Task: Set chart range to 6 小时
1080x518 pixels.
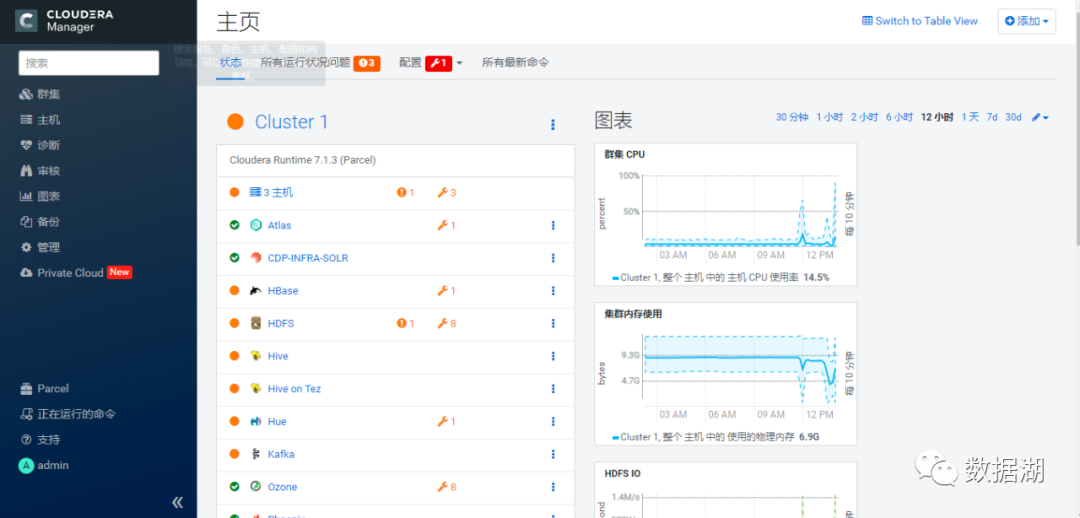Action: (900, 117)
